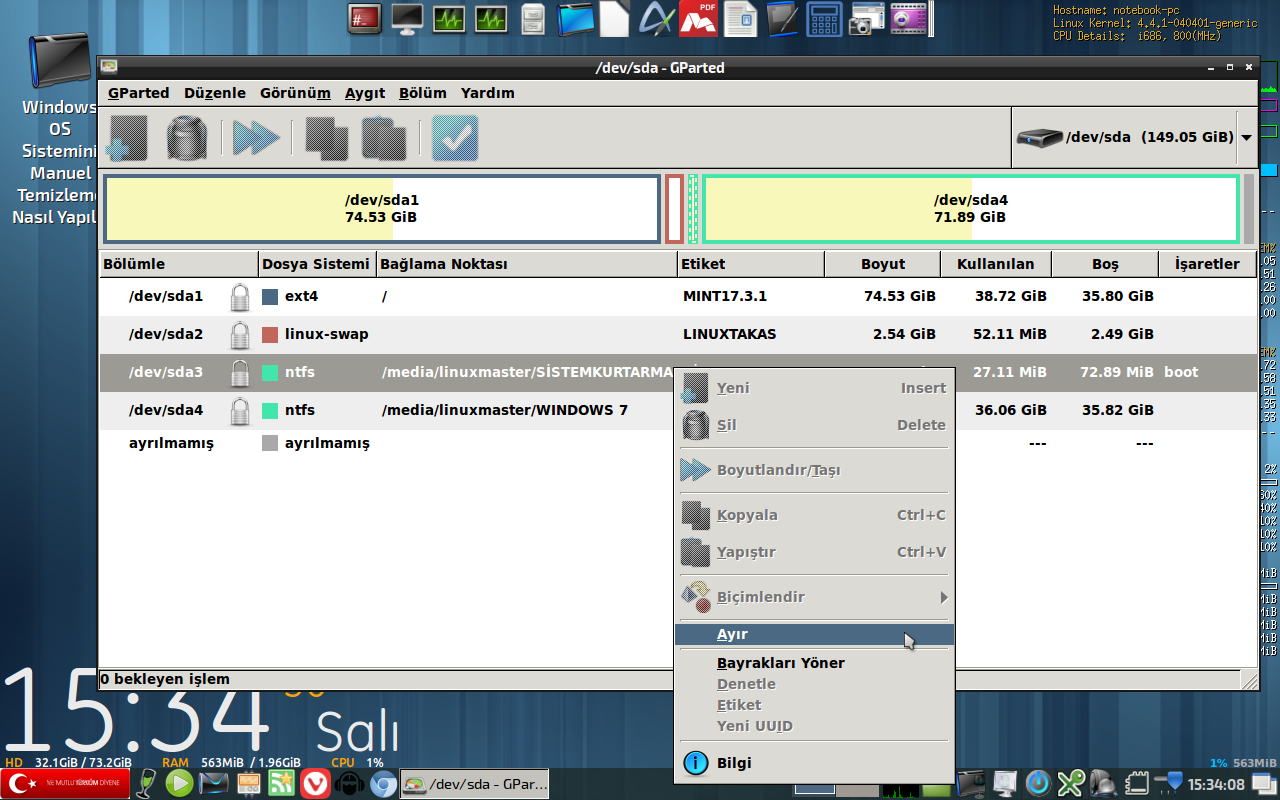Launch the screenshot camera tool in the top dock
The width and height of the screenshot is (1280, 800).
[x=866, y=18]
